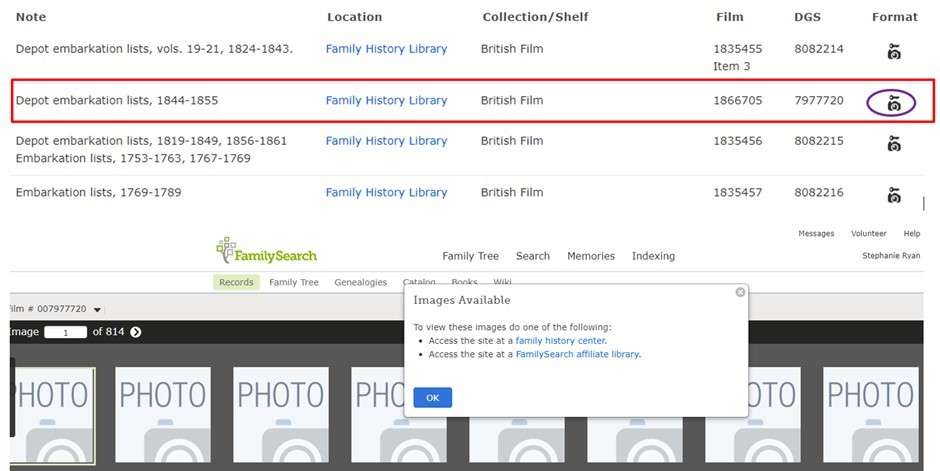Viewport: 940px width, 471px height.
Task: Select last PHOTO thumbnail on right
Action: click(x=870, y=414)
